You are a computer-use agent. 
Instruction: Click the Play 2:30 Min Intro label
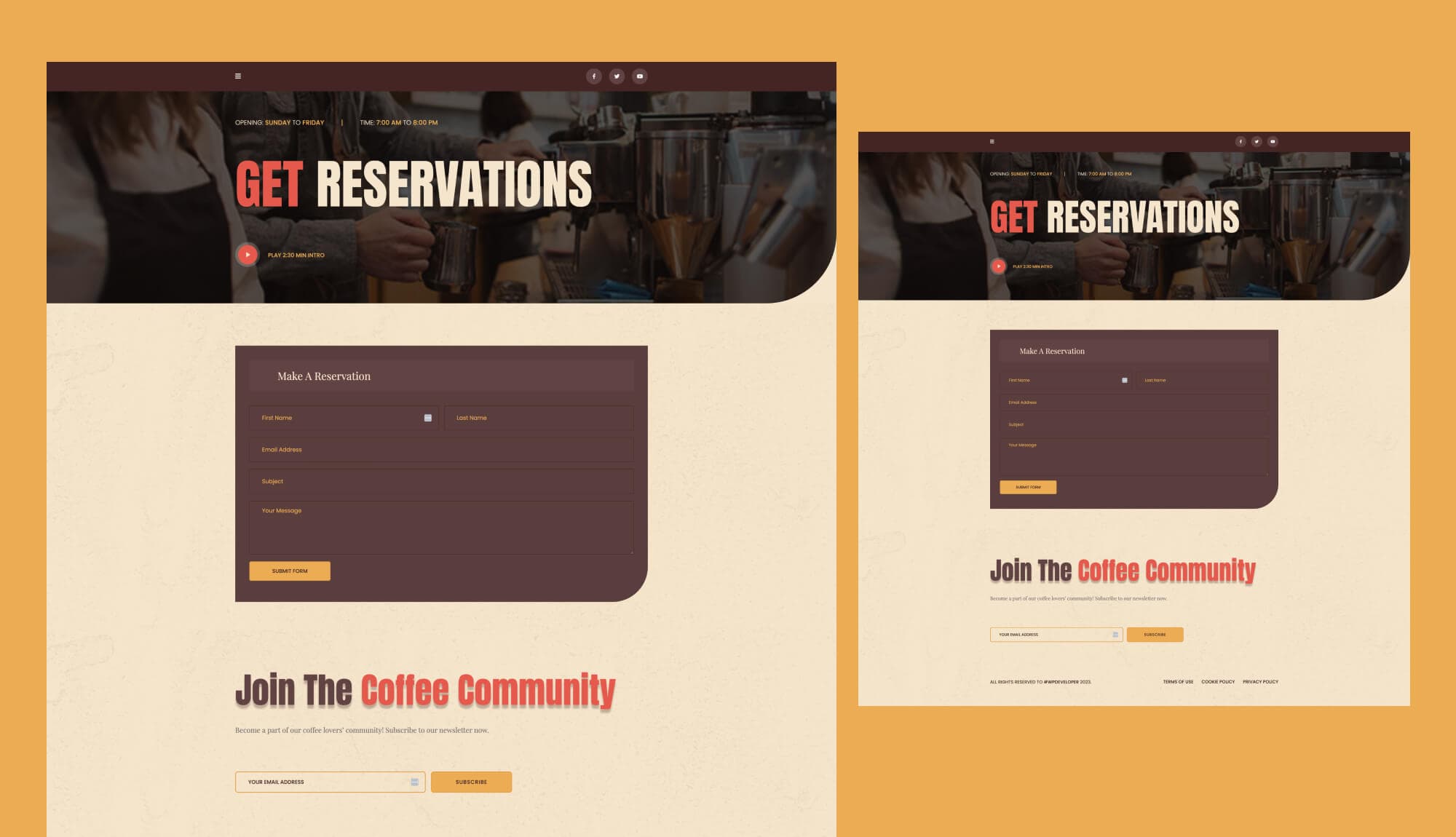pos(296,255)
